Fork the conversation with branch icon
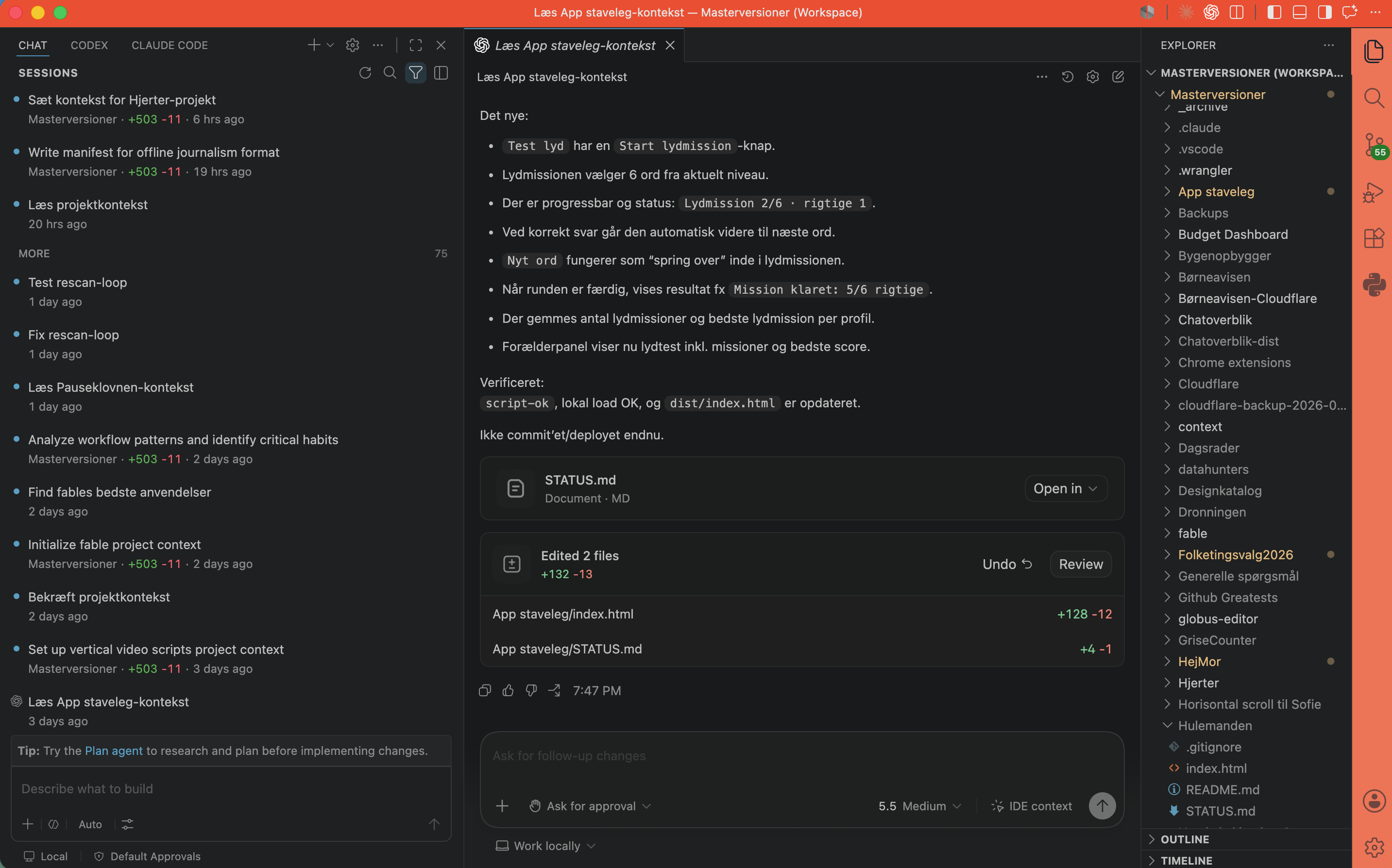Screen dimensions: 1392x868 tap(554, 691)
